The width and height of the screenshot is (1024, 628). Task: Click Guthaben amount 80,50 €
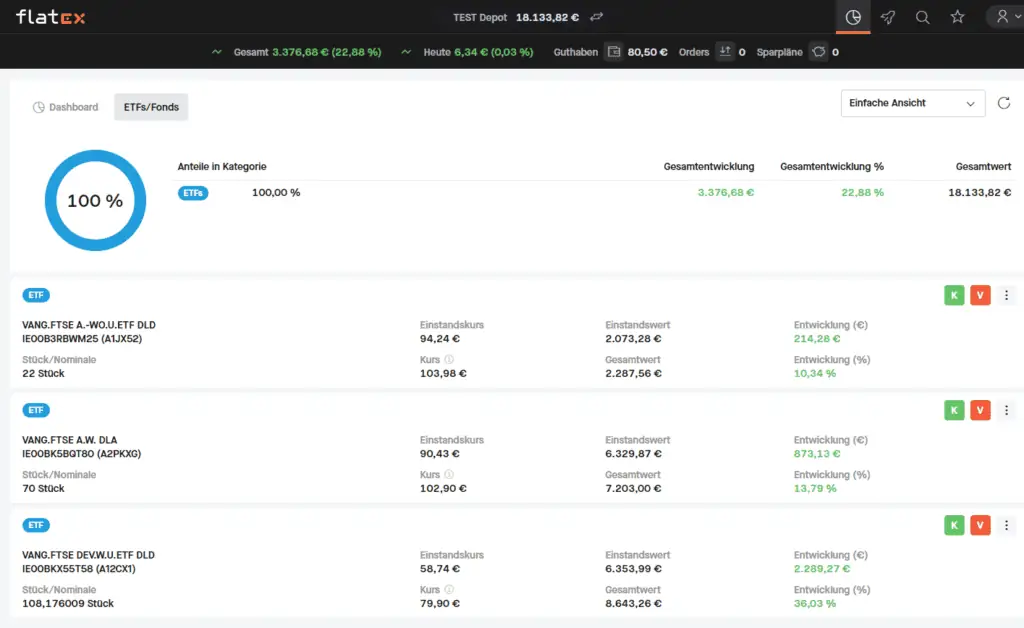(x=647, y=52)
